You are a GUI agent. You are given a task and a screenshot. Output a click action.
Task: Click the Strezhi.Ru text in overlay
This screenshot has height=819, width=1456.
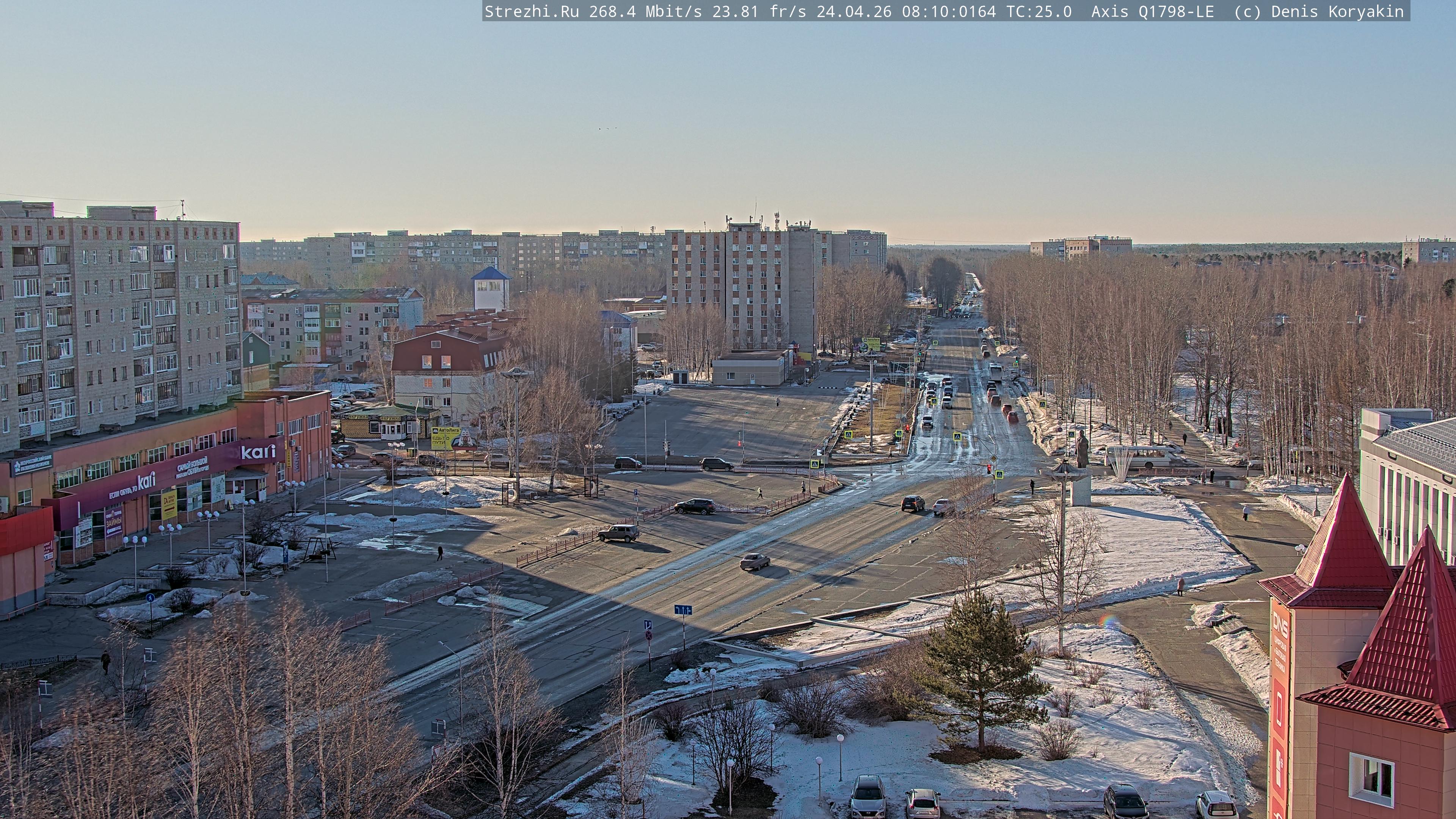click(531, 11)
